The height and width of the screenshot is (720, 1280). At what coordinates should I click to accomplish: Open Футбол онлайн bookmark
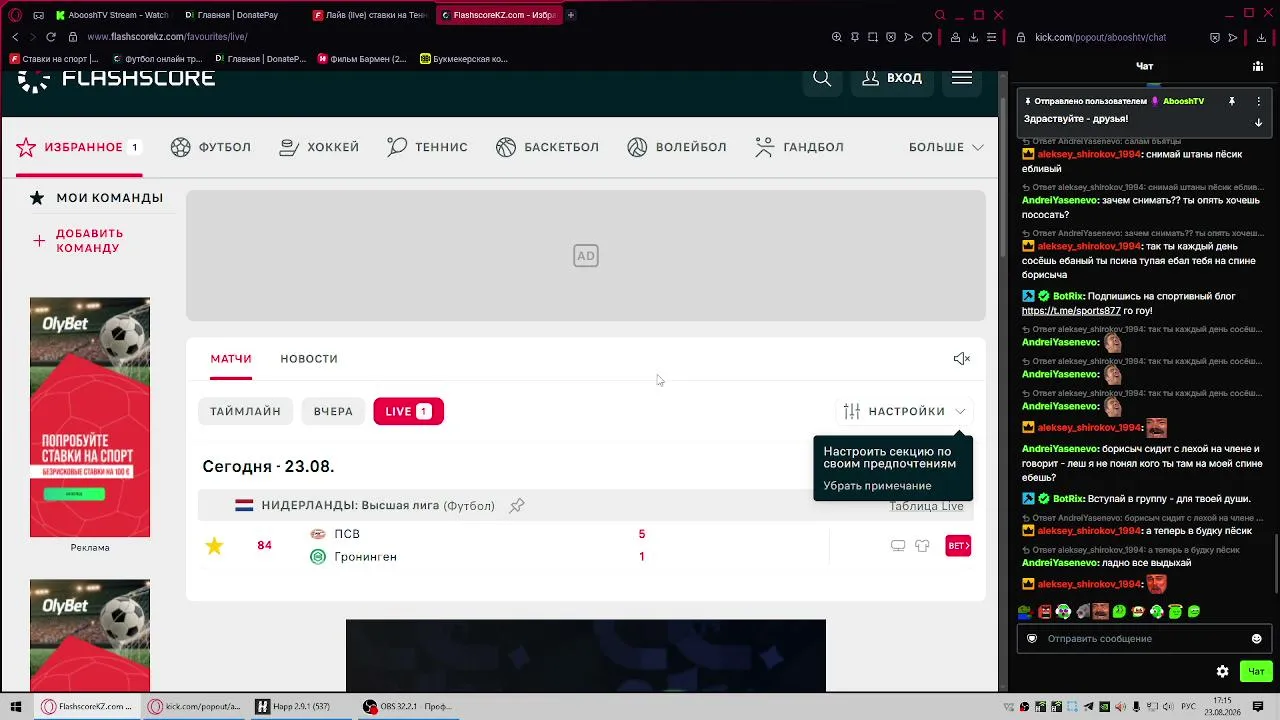click(158, 59)
